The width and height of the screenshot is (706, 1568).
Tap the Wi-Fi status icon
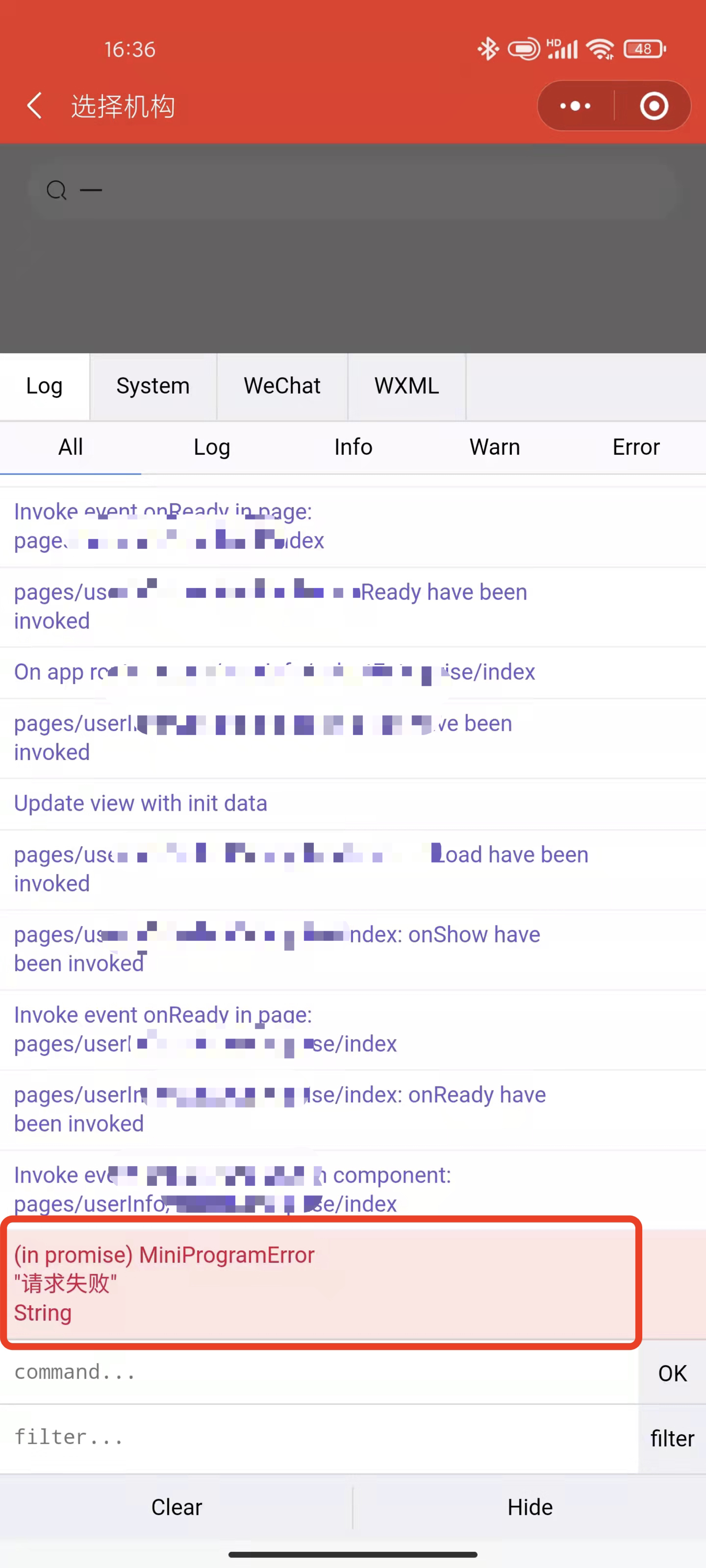point(600,49)
